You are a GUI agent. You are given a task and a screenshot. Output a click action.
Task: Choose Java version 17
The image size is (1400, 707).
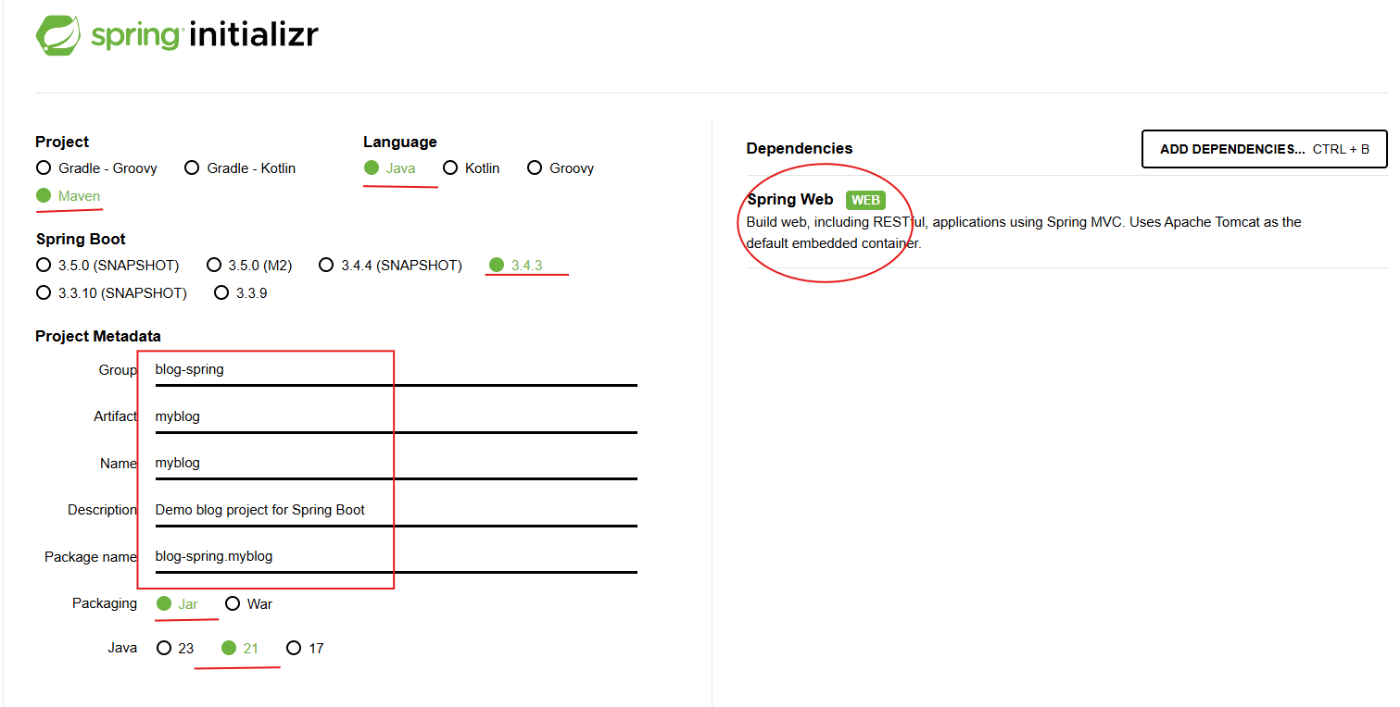click(305, 648)
